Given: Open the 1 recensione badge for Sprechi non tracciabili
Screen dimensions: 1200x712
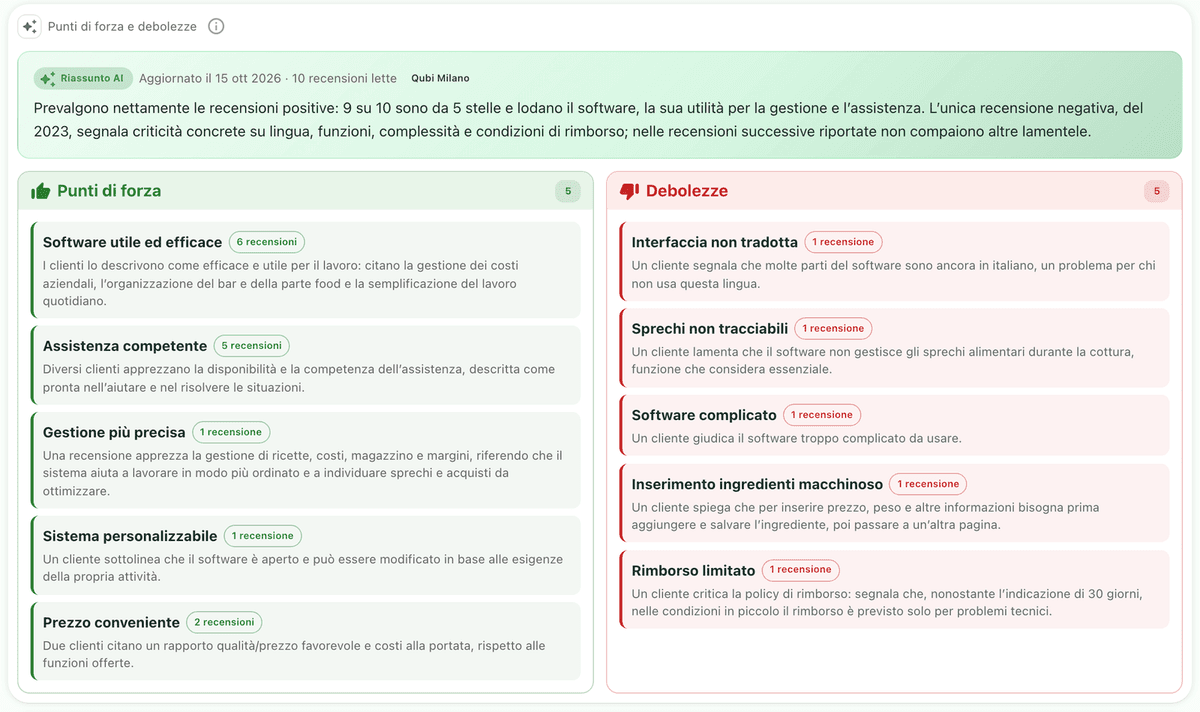Looking at the screenshot, I should (833, 328).
